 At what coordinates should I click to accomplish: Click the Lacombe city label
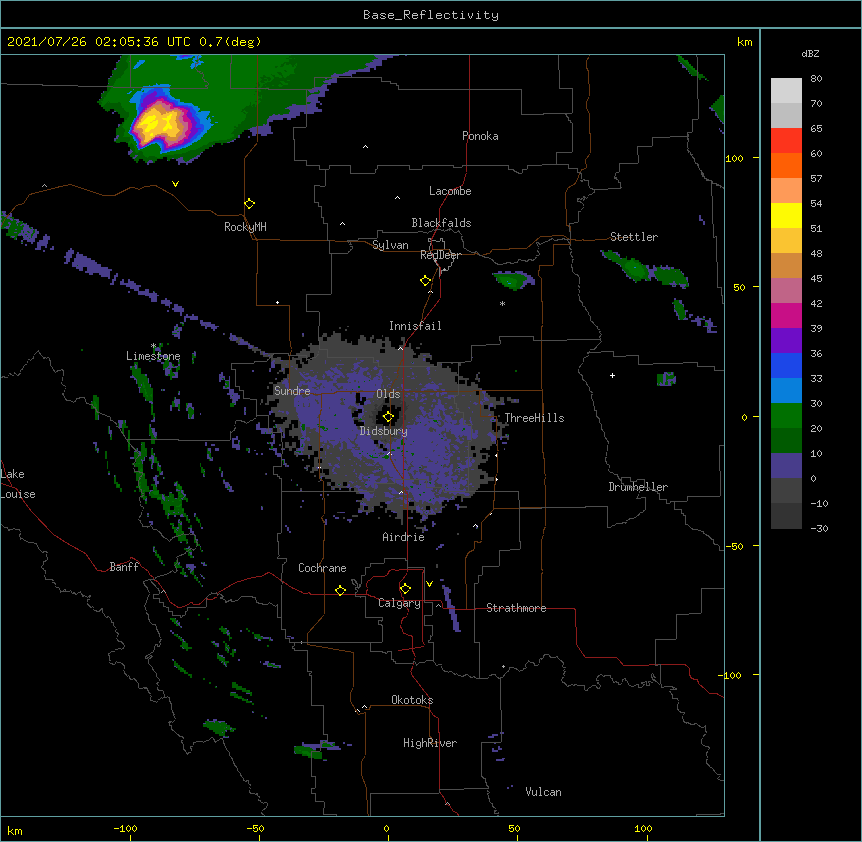[450, 191]
